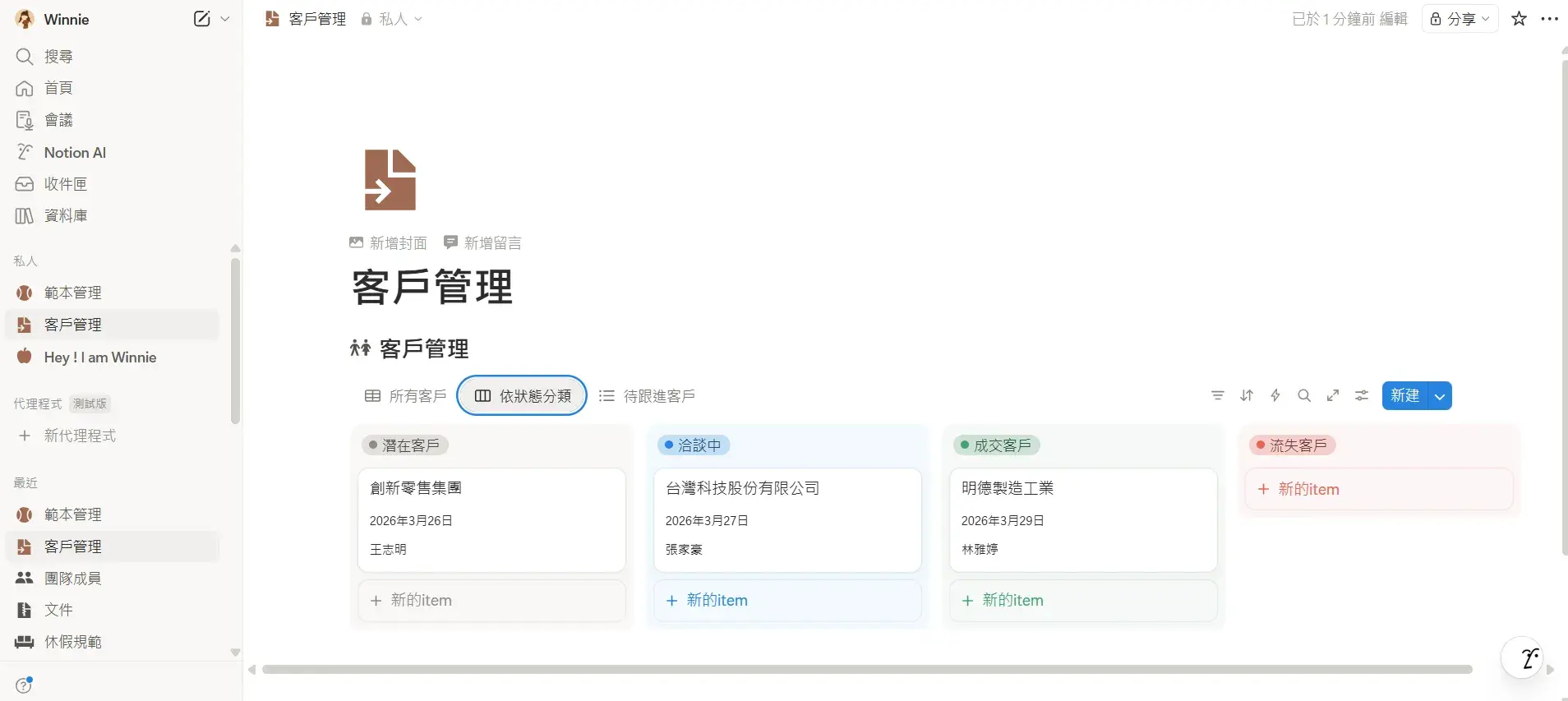The width and height of the screenshot is (1568, 701).
Task: Click the filter icon in database toolbar
Action: tap(1218, 395)
